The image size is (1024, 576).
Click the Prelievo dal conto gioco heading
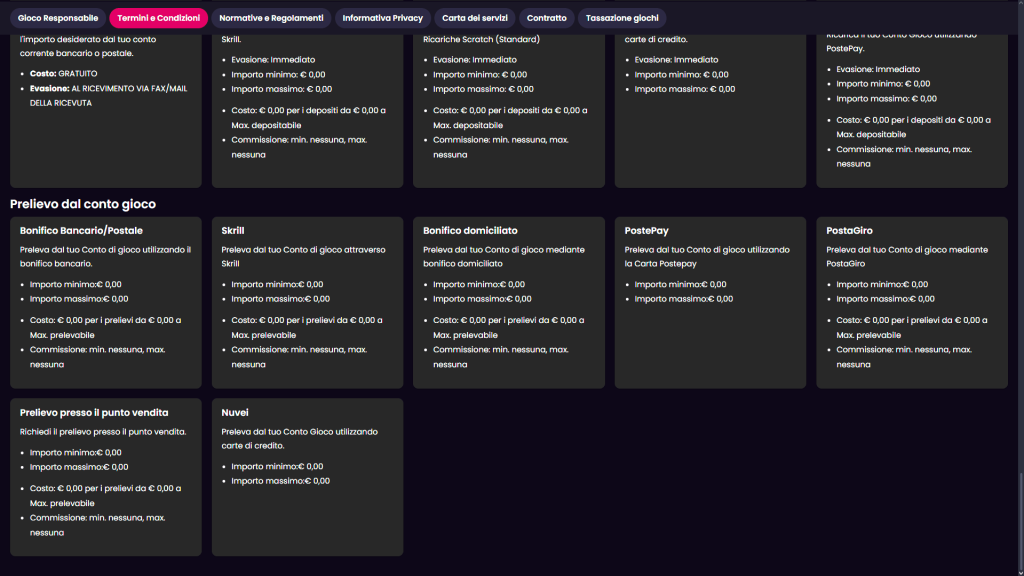pyautogui.click(x=83, y=204)
